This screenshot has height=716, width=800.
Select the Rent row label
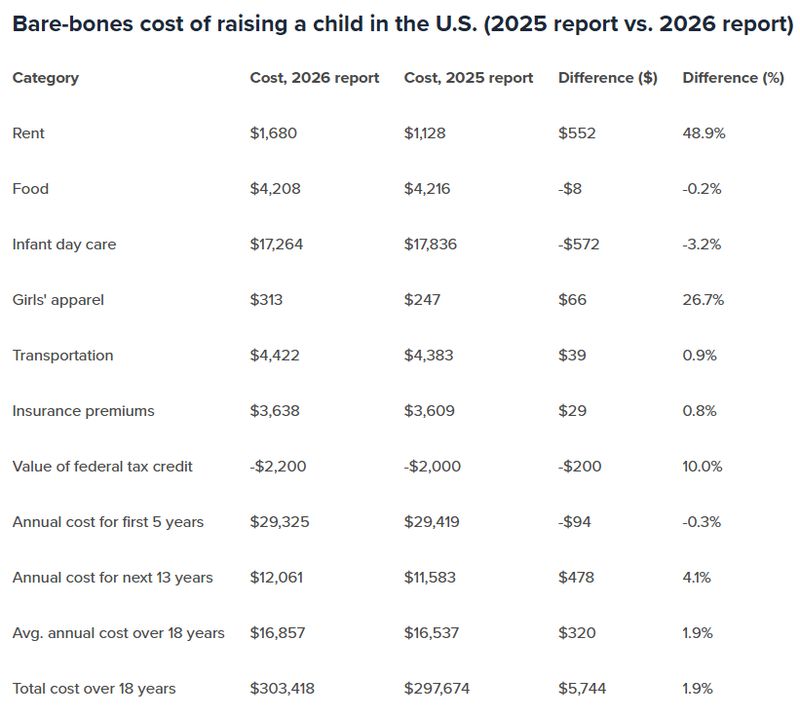tap(28, 133)
